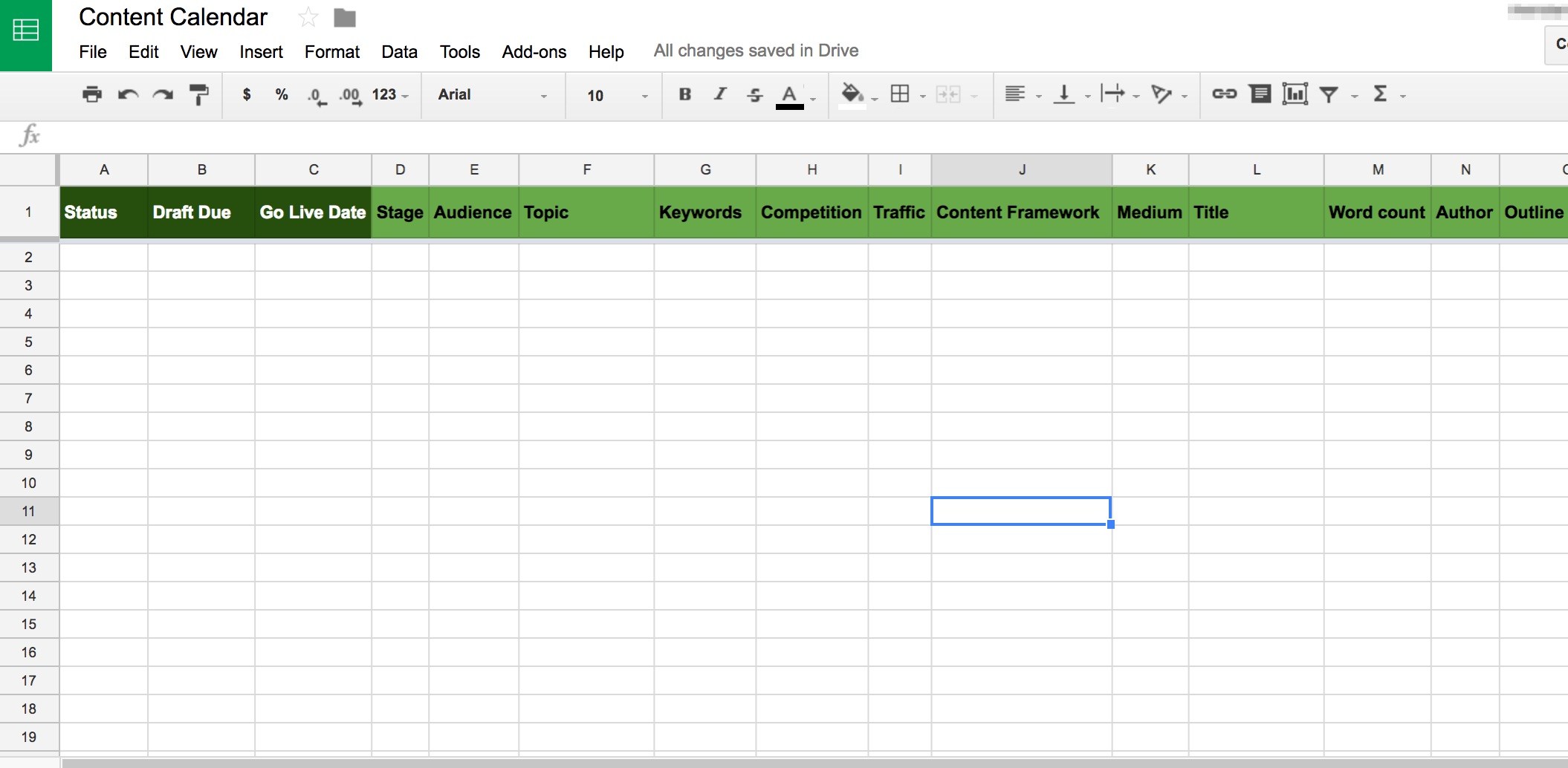Insert a link
This screenshot has height=768, width=1568.
[x=1225, y=94]
